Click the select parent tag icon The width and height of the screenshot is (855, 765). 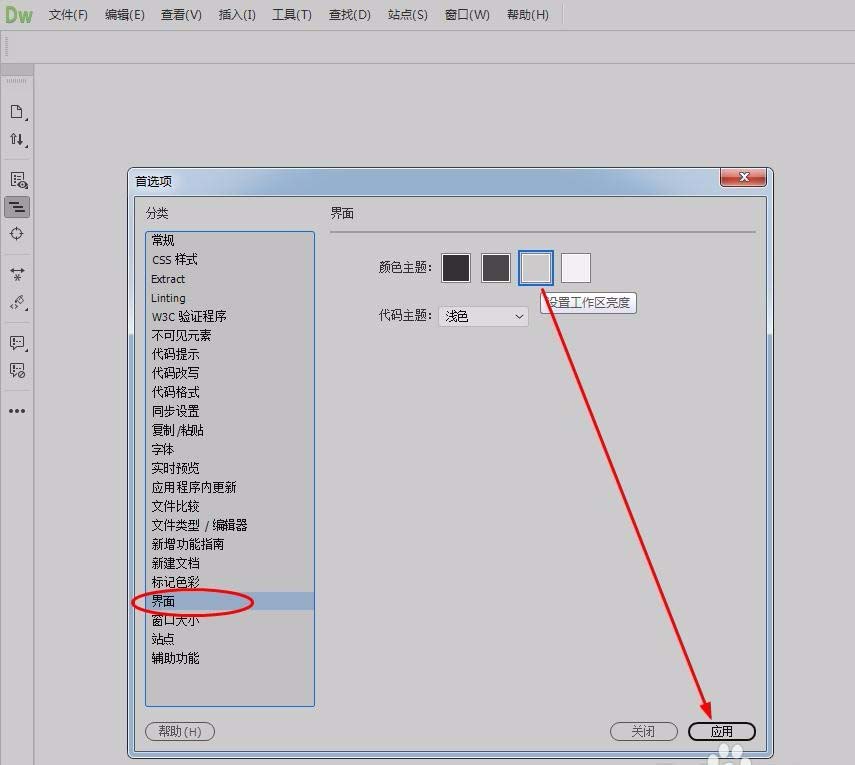(18, 303)
